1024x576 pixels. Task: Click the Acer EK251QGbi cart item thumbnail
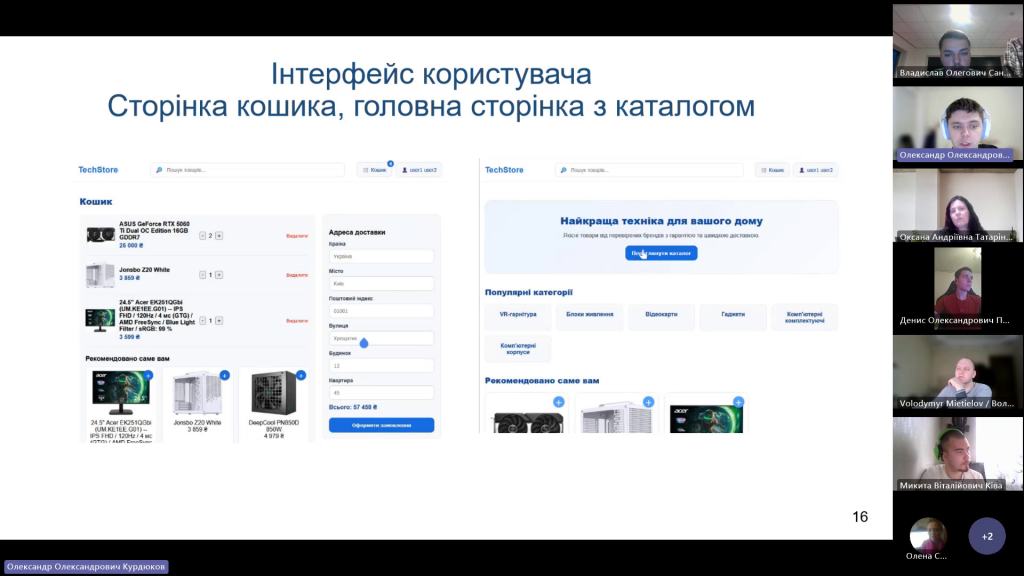(100, 320)
